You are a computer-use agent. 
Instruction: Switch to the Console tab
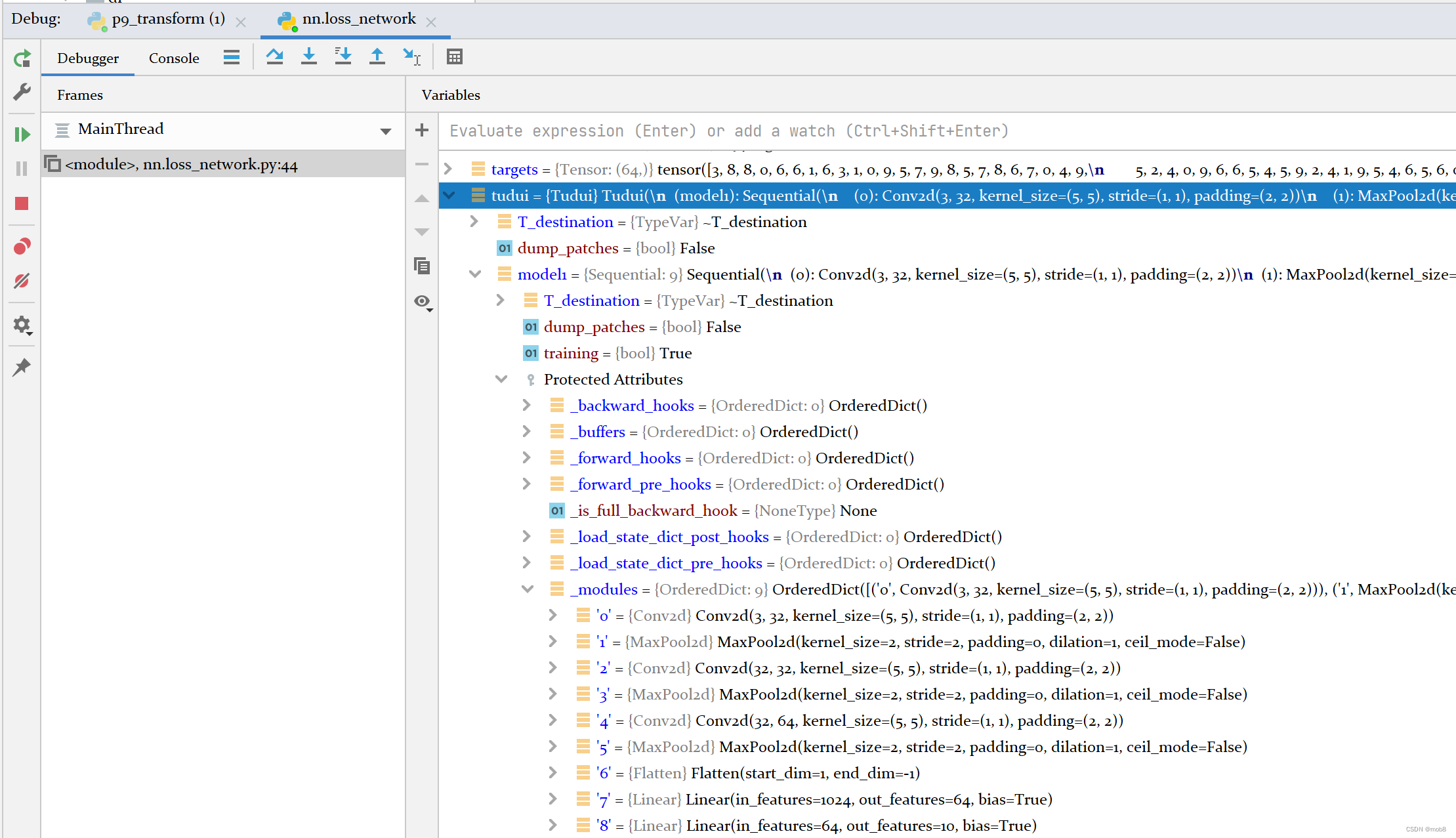coord(174,58)
